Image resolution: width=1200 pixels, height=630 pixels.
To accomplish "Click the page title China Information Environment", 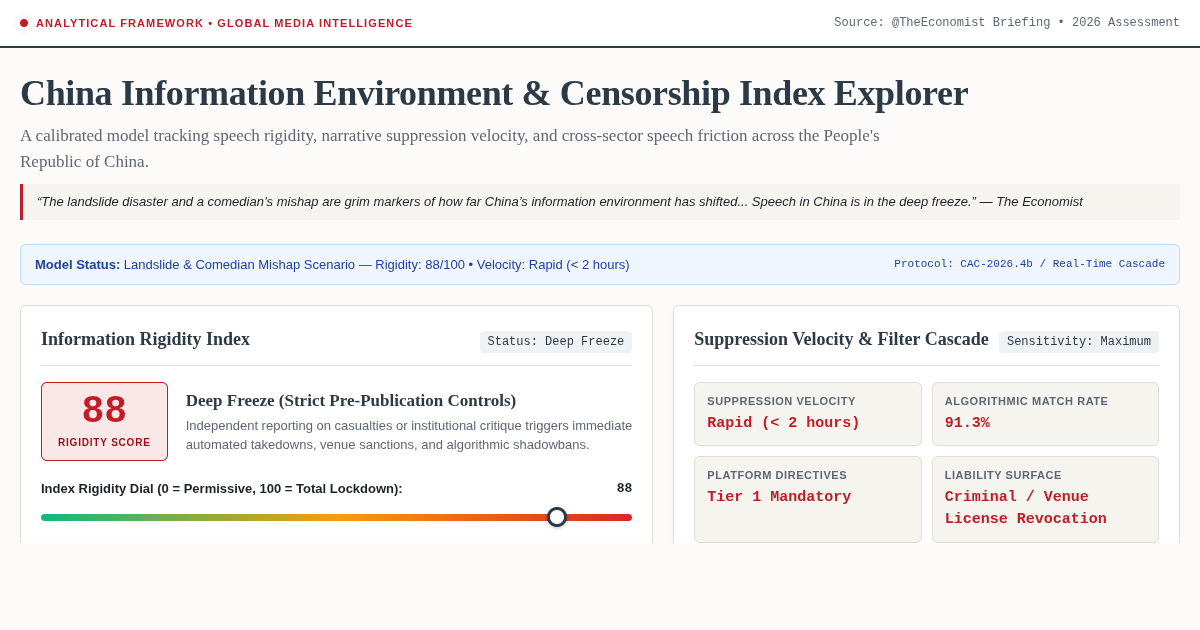I will pos(494,93).
